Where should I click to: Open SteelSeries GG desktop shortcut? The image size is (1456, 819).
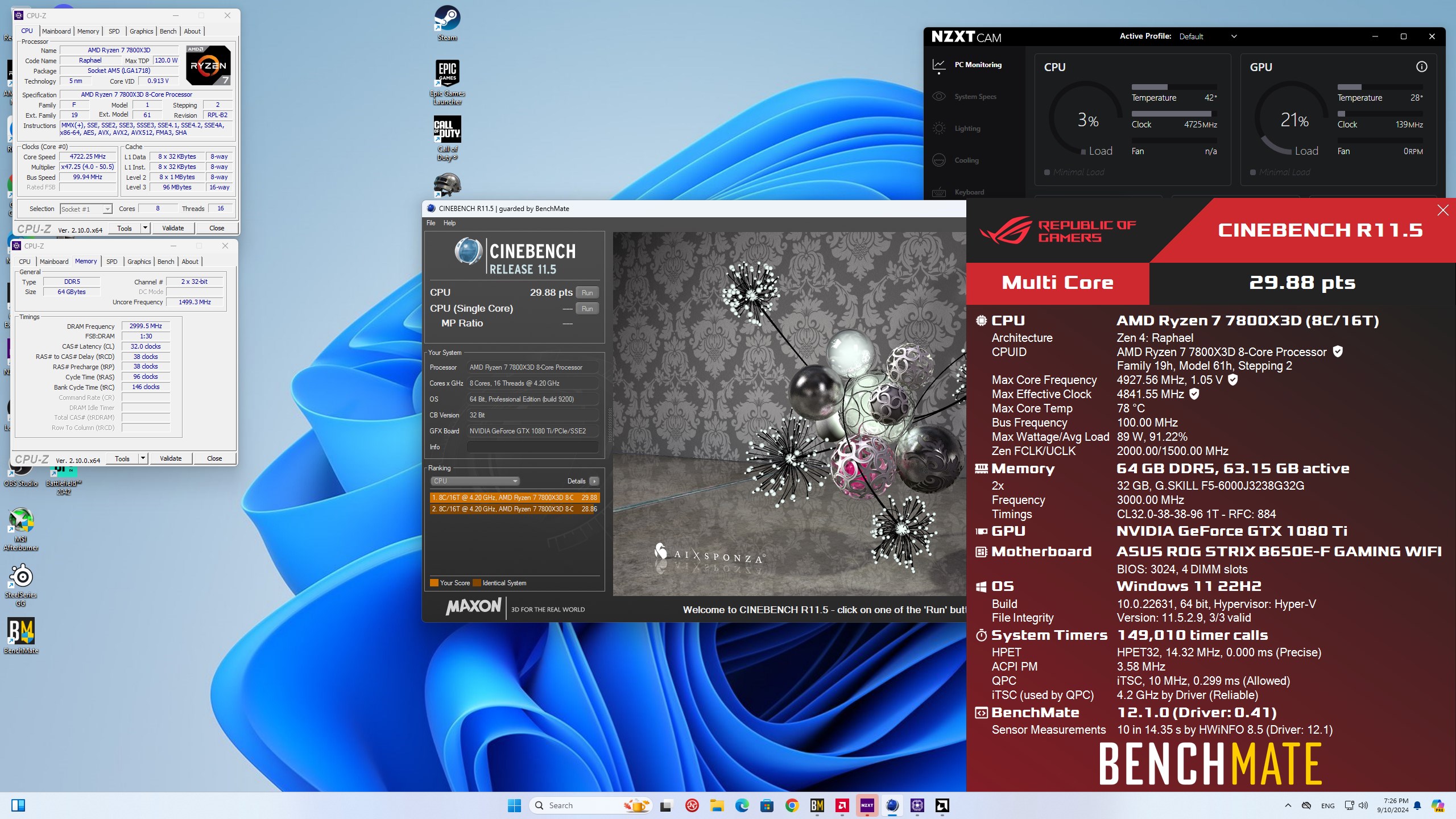[21, 585]
